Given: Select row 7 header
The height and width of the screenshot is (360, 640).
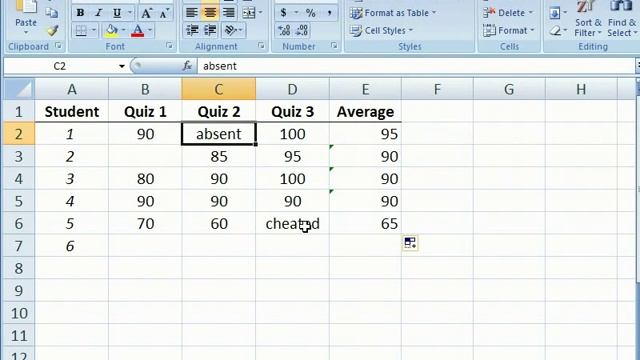Looking at the screenshot, I should coord(19,246).
